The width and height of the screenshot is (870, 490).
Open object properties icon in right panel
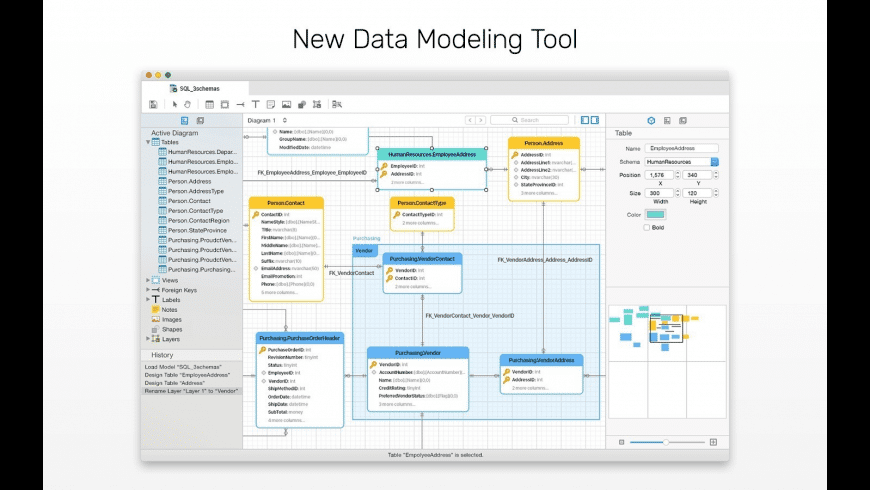[x=651, y=120]
